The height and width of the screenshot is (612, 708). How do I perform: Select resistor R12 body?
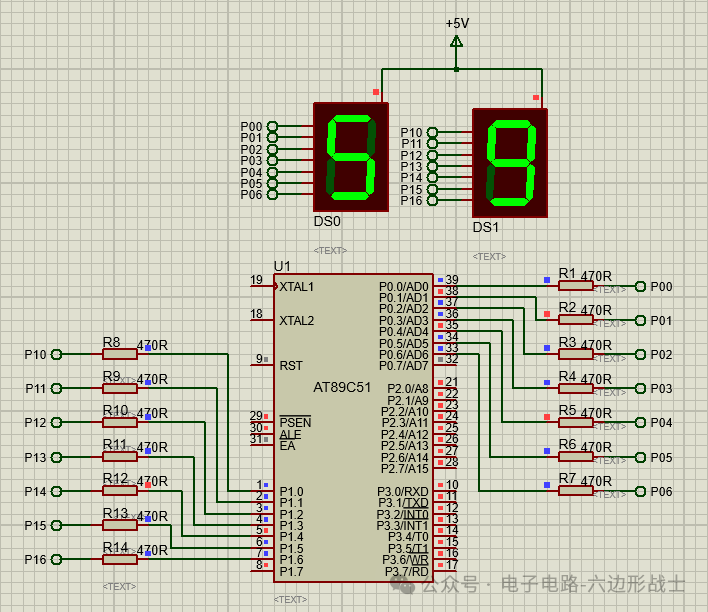point(120,491)
